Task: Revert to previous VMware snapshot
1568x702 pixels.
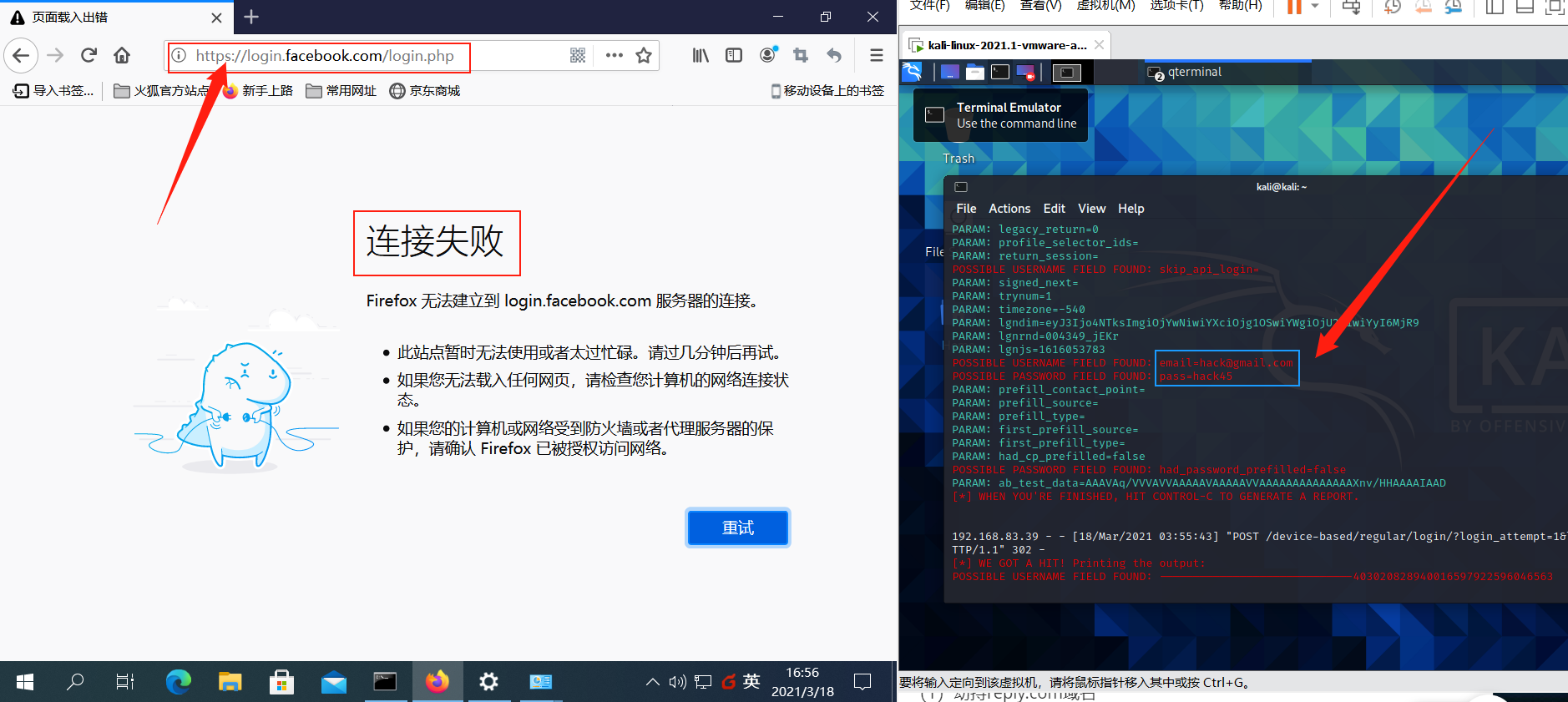Action: pyautogui.click(x=1424, y=8)
